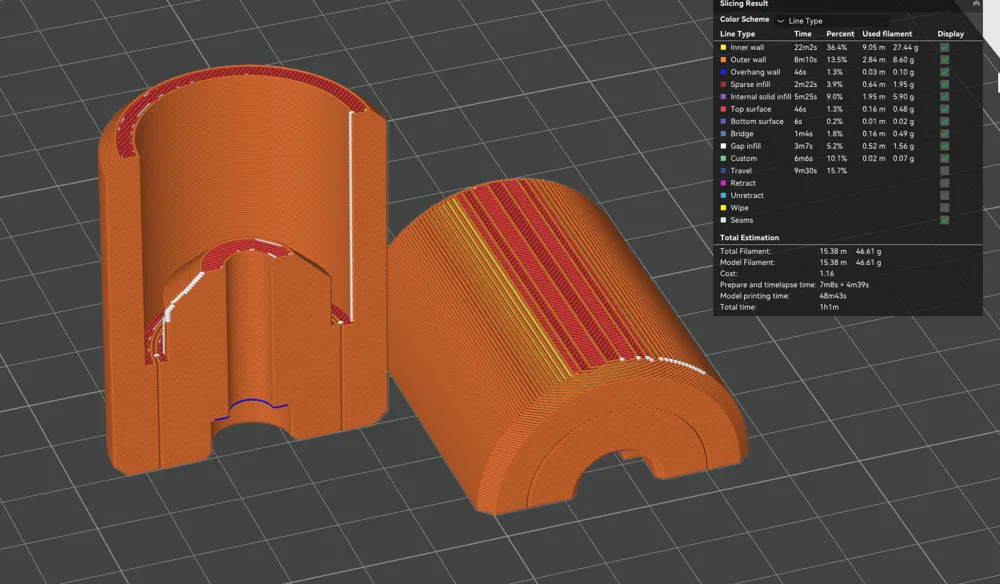The width and height of the screenshot is (1000, 584).
Task: Select the Inner wall row label
Action: 747,47
